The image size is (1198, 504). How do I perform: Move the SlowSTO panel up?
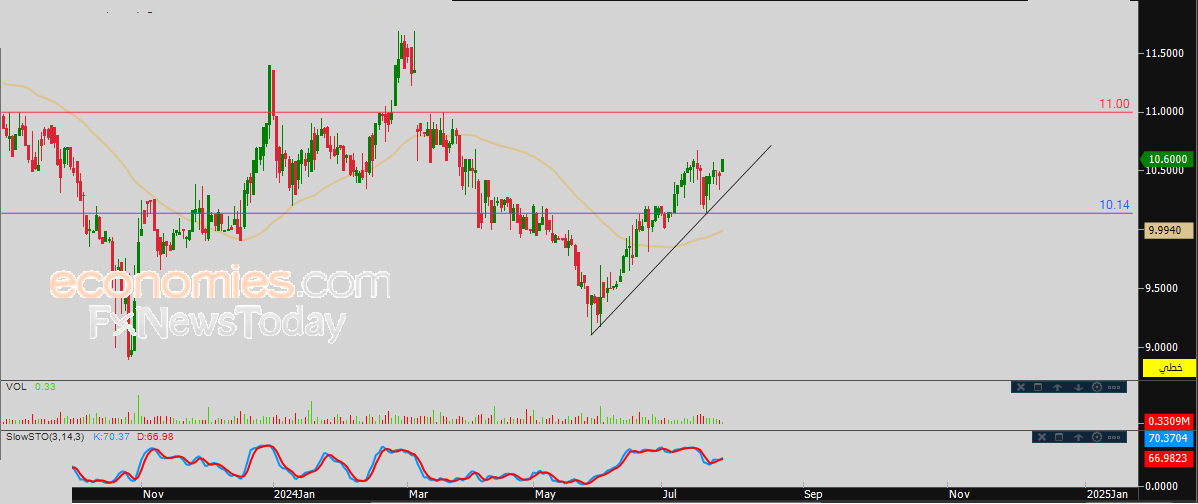1078,437
